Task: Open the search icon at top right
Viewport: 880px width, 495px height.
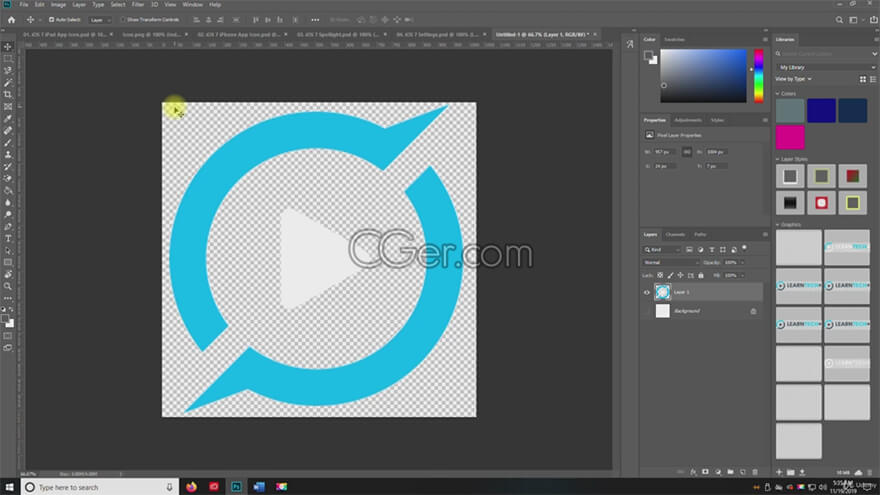Action: click(839, 20)
